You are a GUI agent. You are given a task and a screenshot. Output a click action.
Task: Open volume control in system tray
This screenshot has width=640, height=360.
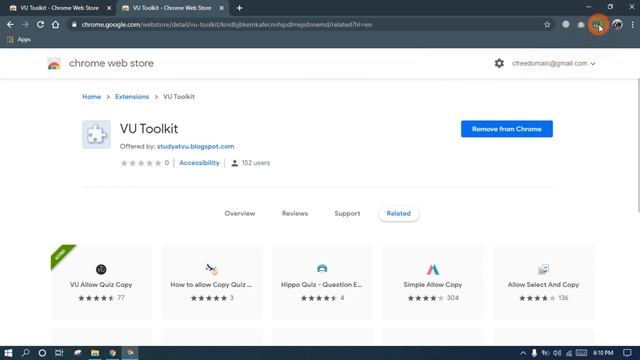[x=557, y=353]
